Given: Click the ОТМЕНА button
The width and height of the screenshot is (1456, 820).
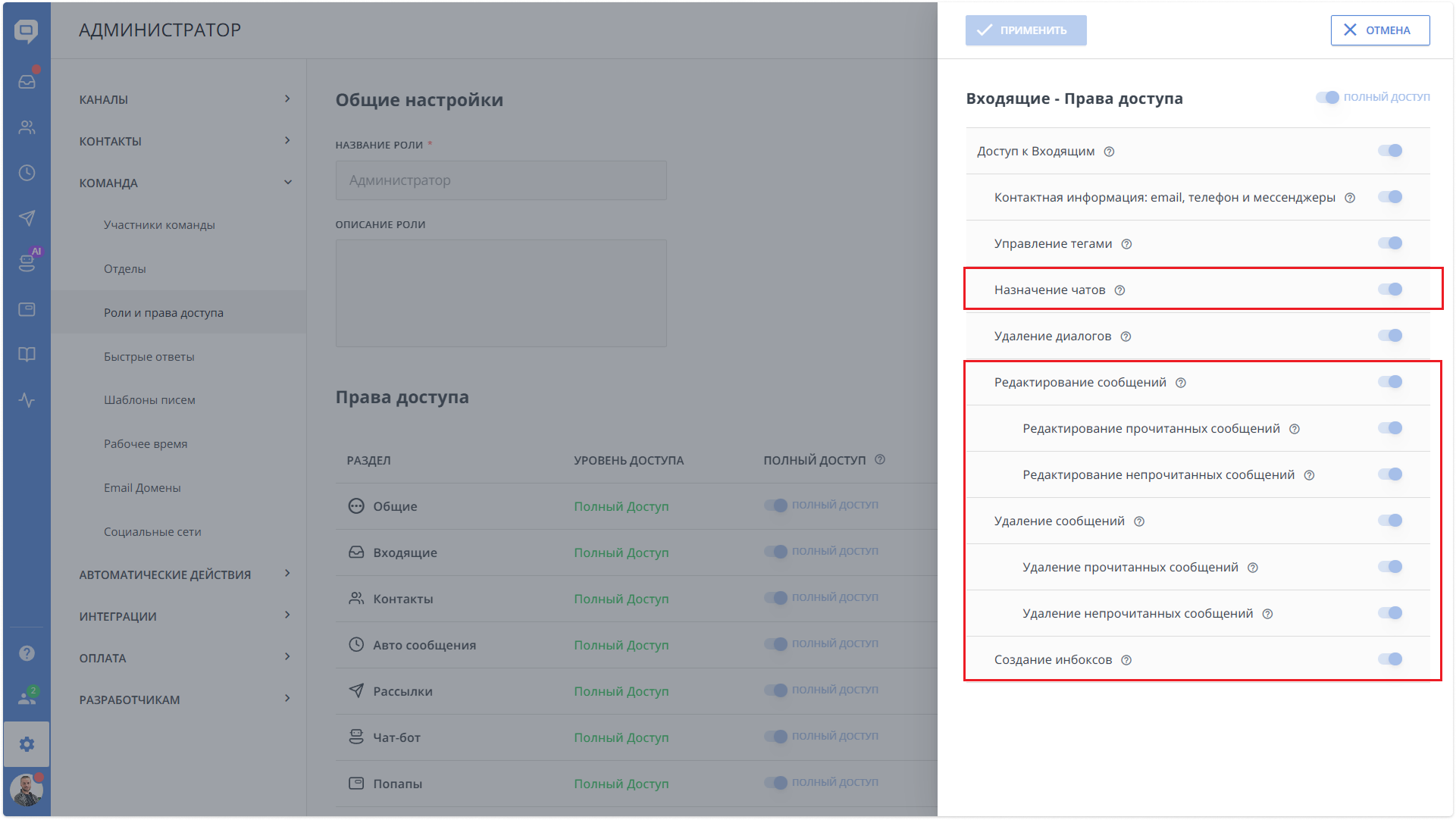Looking at the screenshot, I should 1379,30.
